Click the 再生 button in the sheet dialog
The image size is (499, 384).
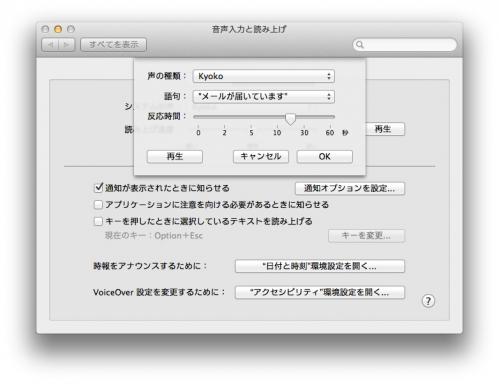pos(175,156)
